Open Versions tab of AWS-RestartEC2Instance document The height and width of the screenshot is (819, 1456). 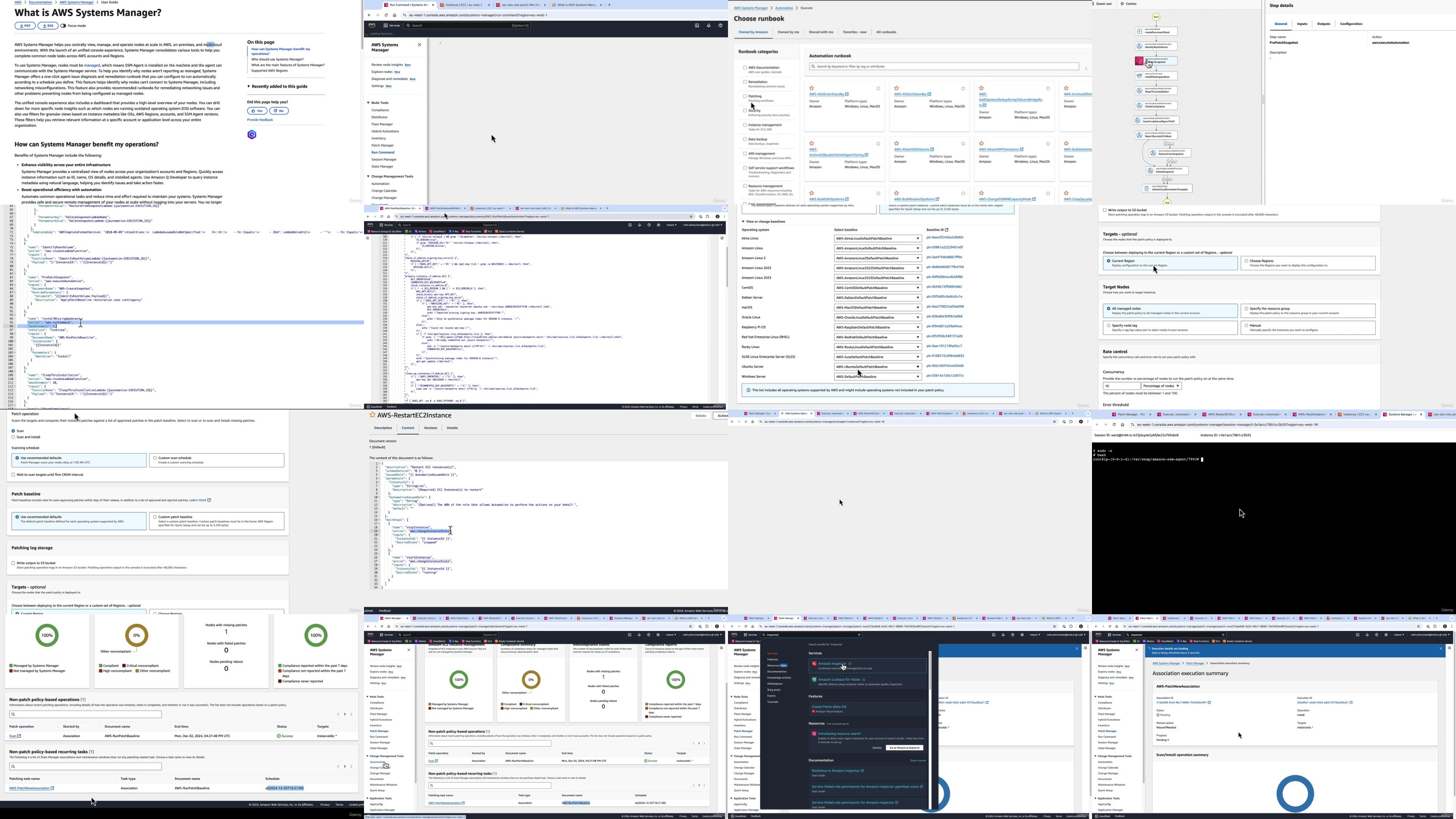coord(431,429)
